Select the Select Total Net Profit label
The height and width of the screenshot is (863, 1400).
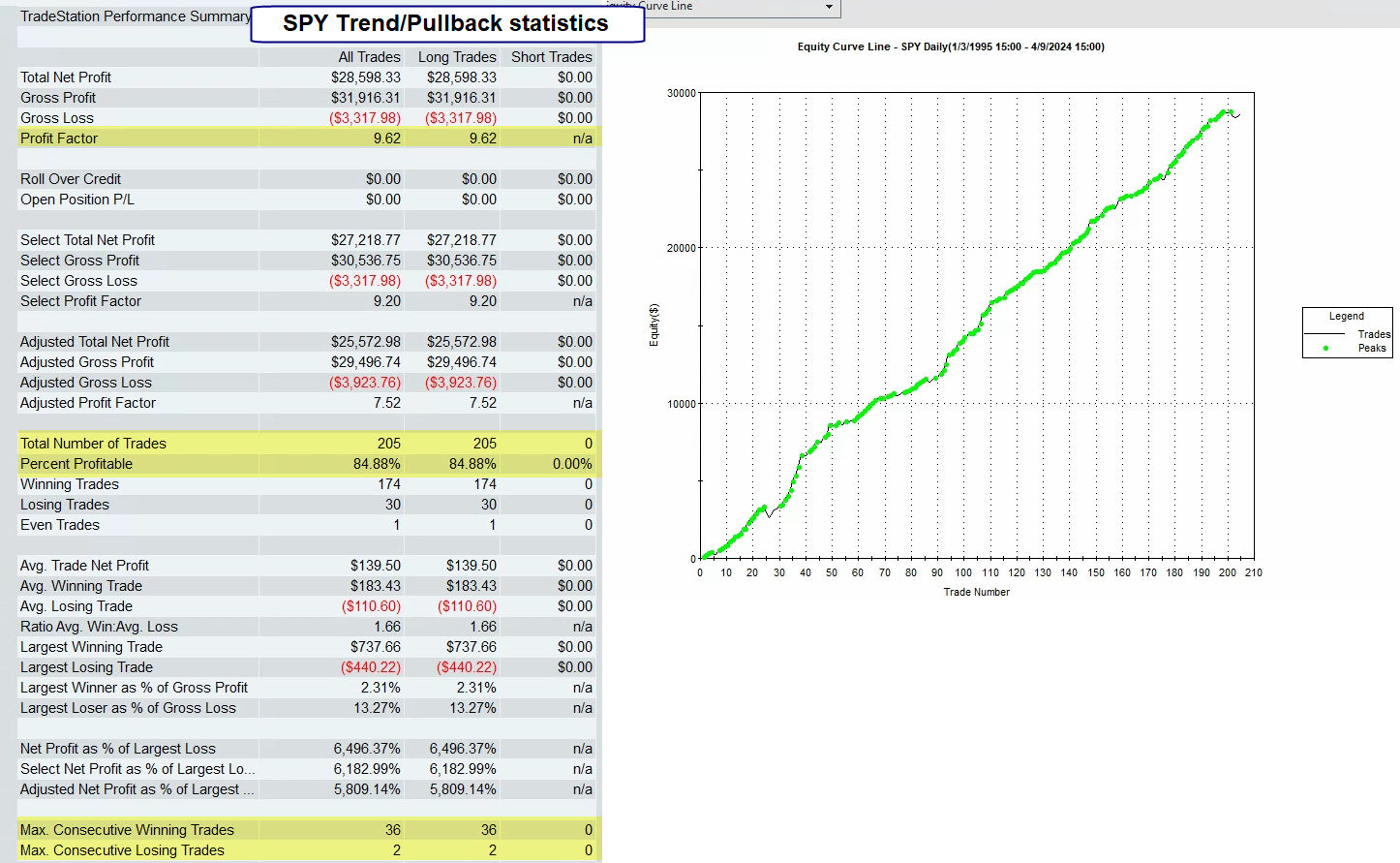[87, 240]
